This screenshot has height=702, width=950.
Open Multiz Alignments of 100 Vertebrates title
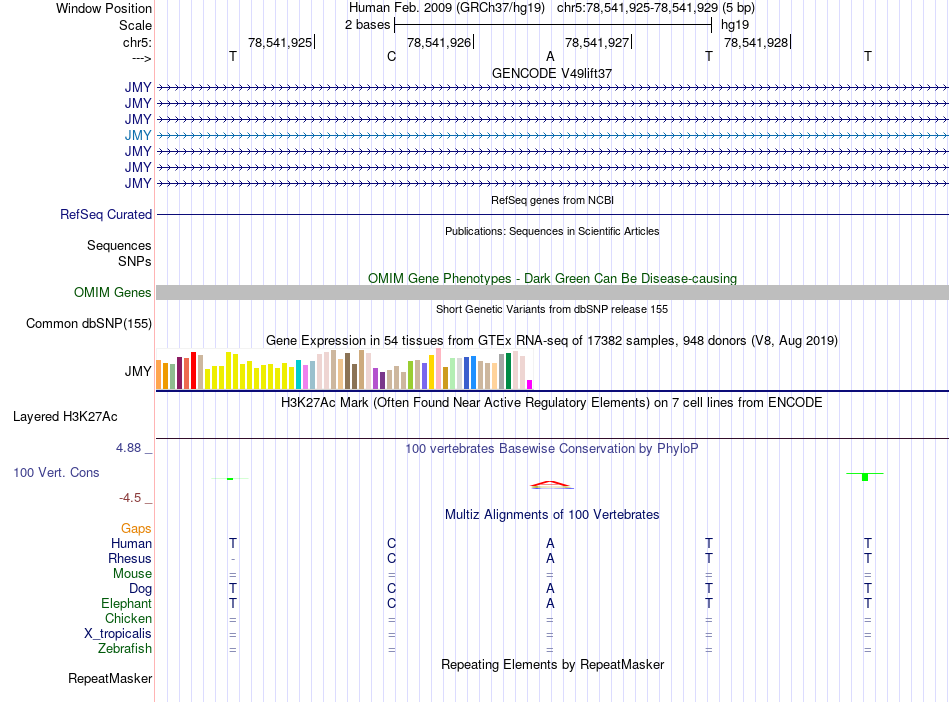point(552,514)
